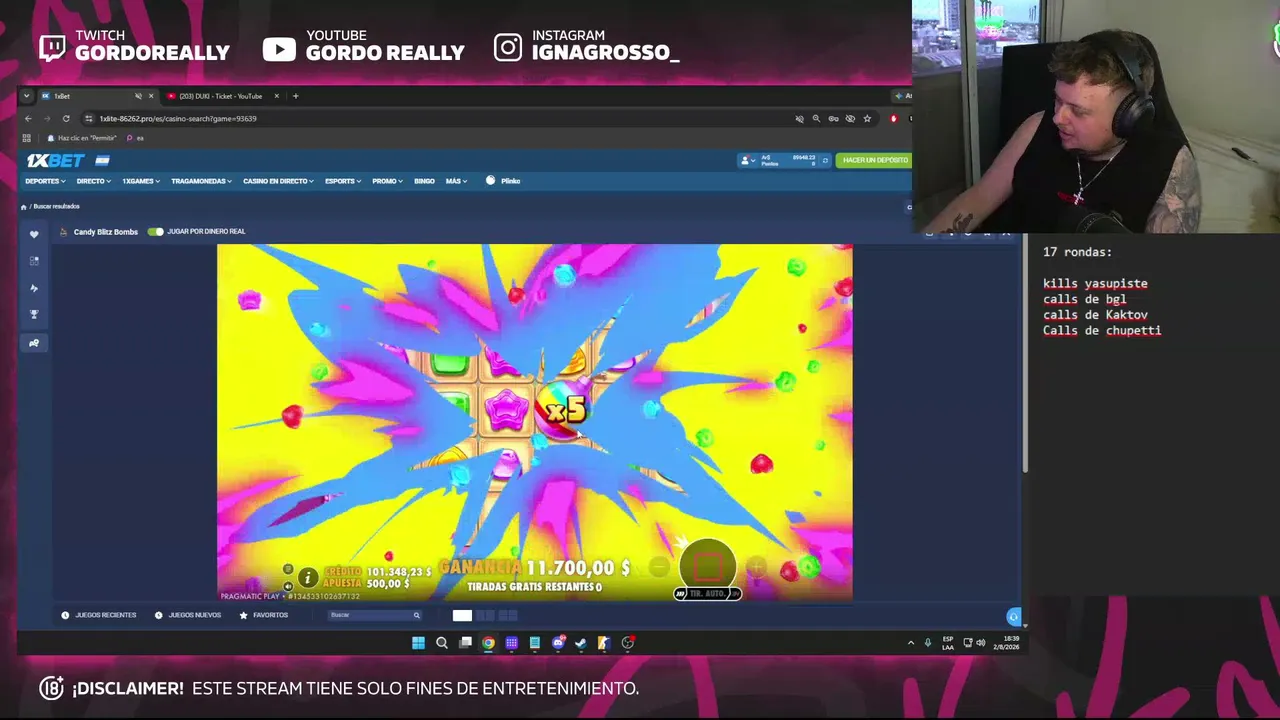Screen dimensions: 1280x720
Task: Click the browser address bar URL
Action: tap(178, 118)
